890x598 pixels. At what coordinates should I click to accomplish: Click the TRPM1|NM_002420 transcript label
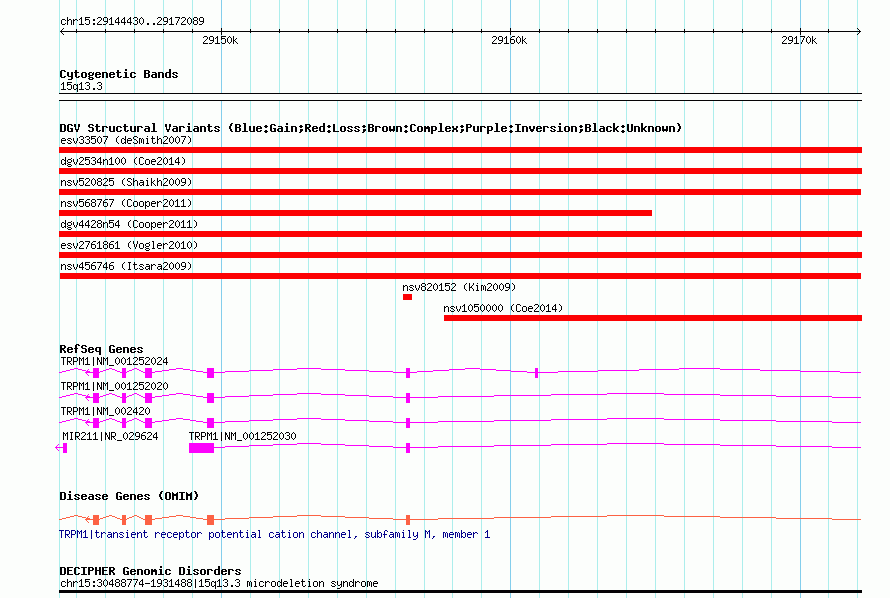pos(105,411)
